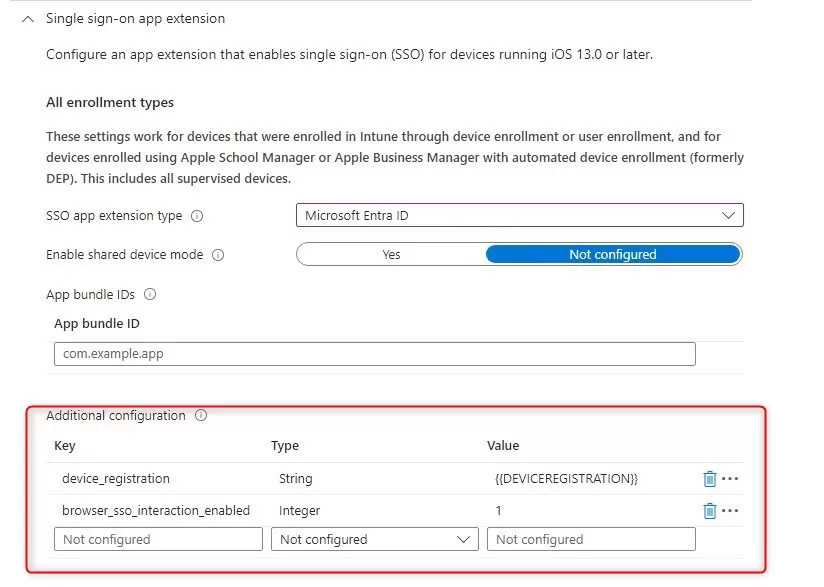Show info tooltip for Enable shared device mode
This screenshot has width=824, height=587.
218,255
